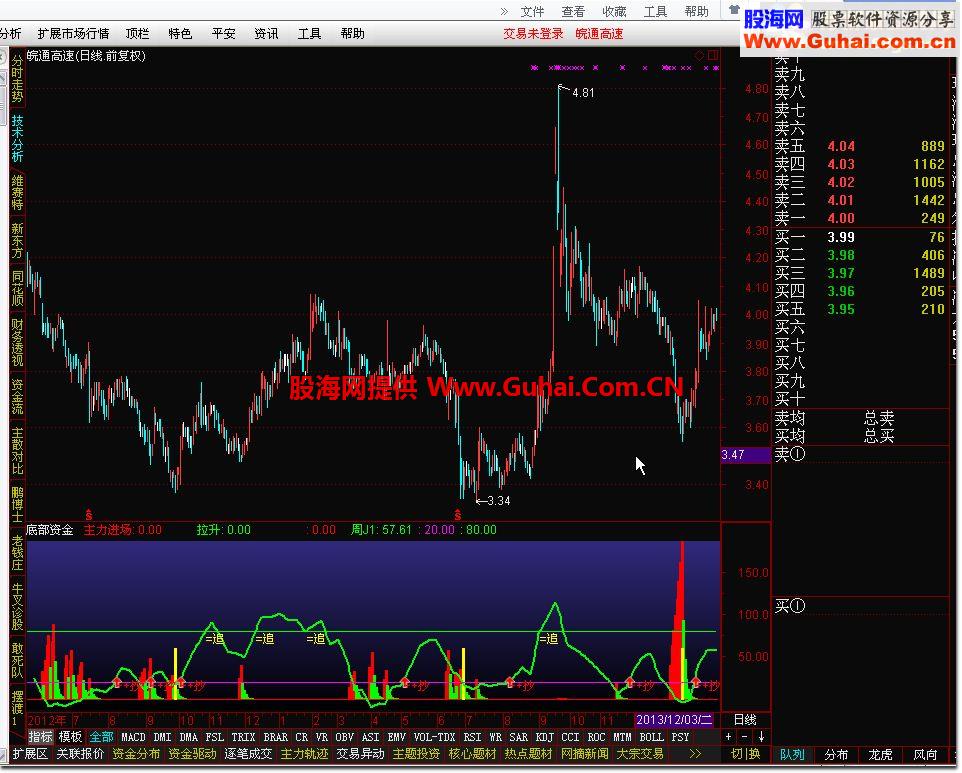Viewport: 962px width, 773px height.
Task: Switch indicator to BOLL
Action: point(651,737)
